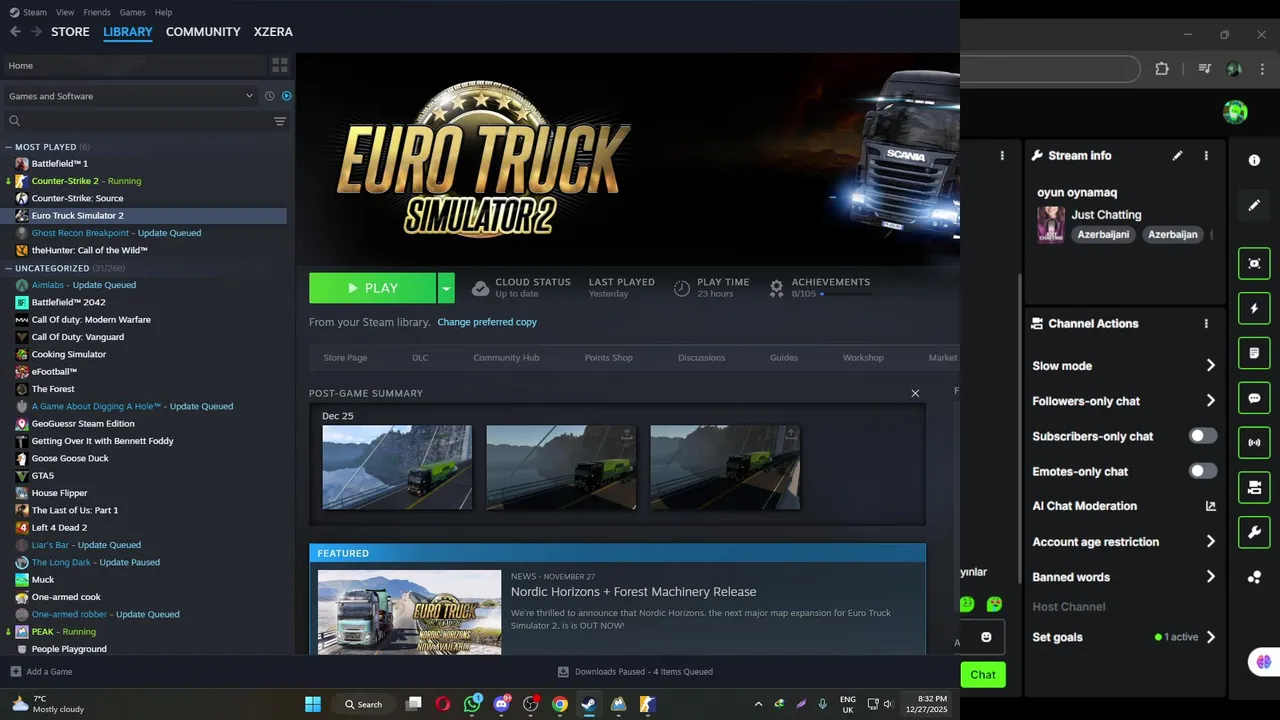Click the pencil icon in the dashboard right sidebar
Viewport: 1280px width, 720px height.
[x=1254, y=205]
